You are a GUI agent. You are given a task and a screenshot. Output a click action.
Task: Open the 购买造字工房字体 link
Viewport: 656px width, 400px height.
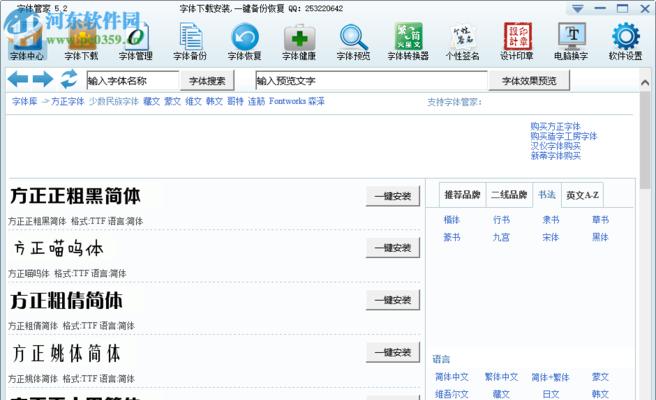(564, 136)
